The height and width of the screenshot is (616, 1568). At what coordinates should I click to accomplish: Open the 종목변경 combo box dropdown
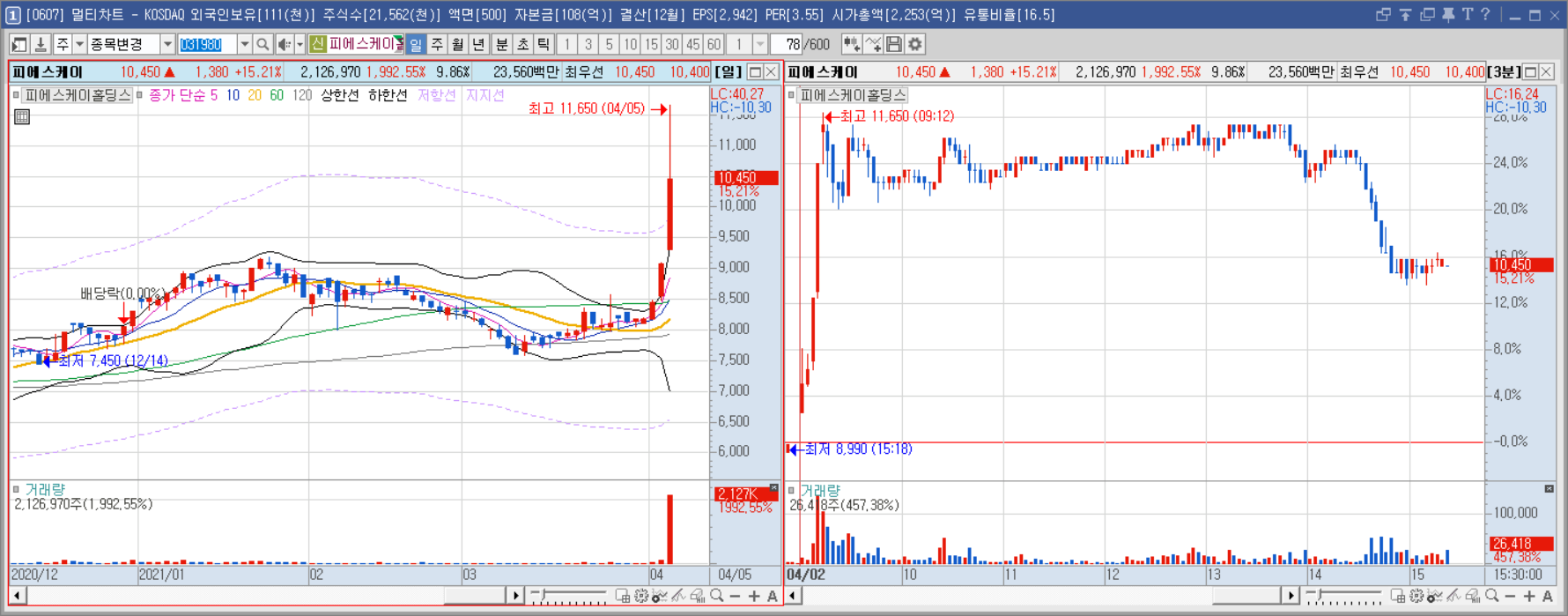[167, 44]
